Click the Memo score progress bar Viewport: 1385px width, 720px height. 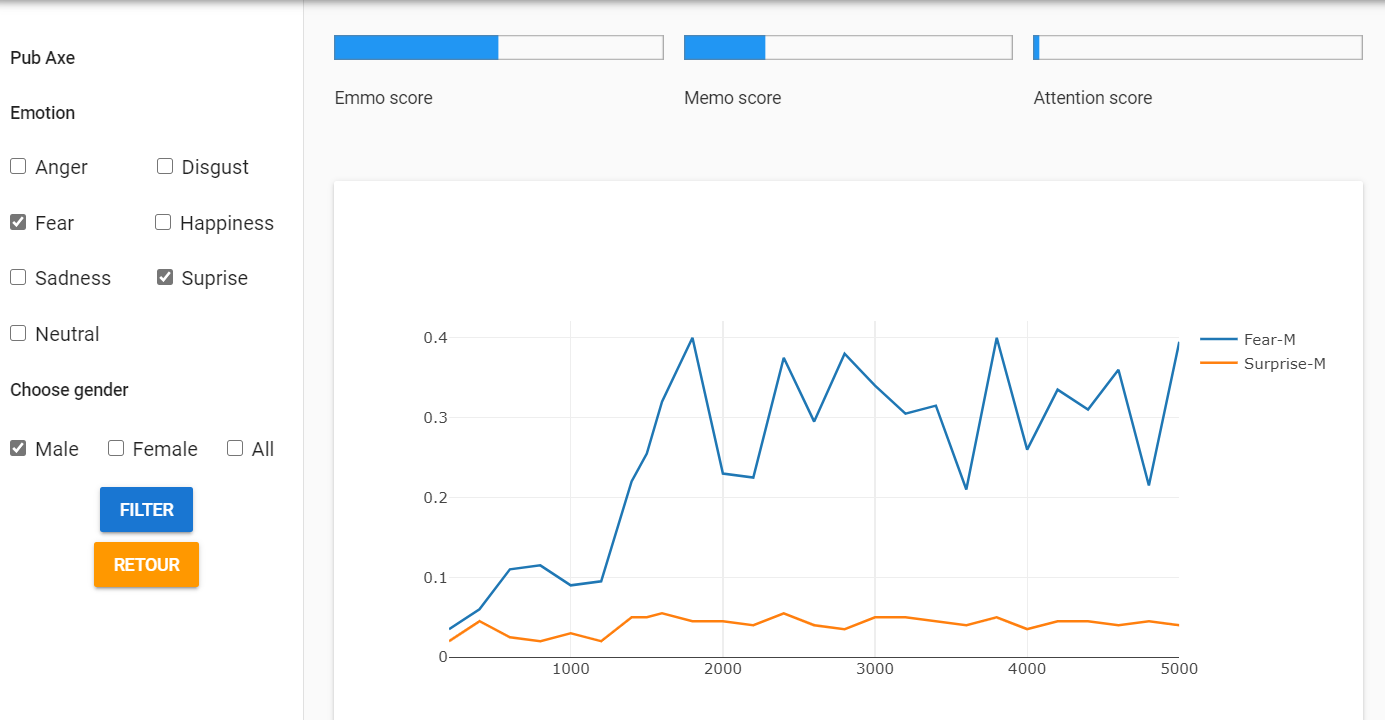(847, 48)
